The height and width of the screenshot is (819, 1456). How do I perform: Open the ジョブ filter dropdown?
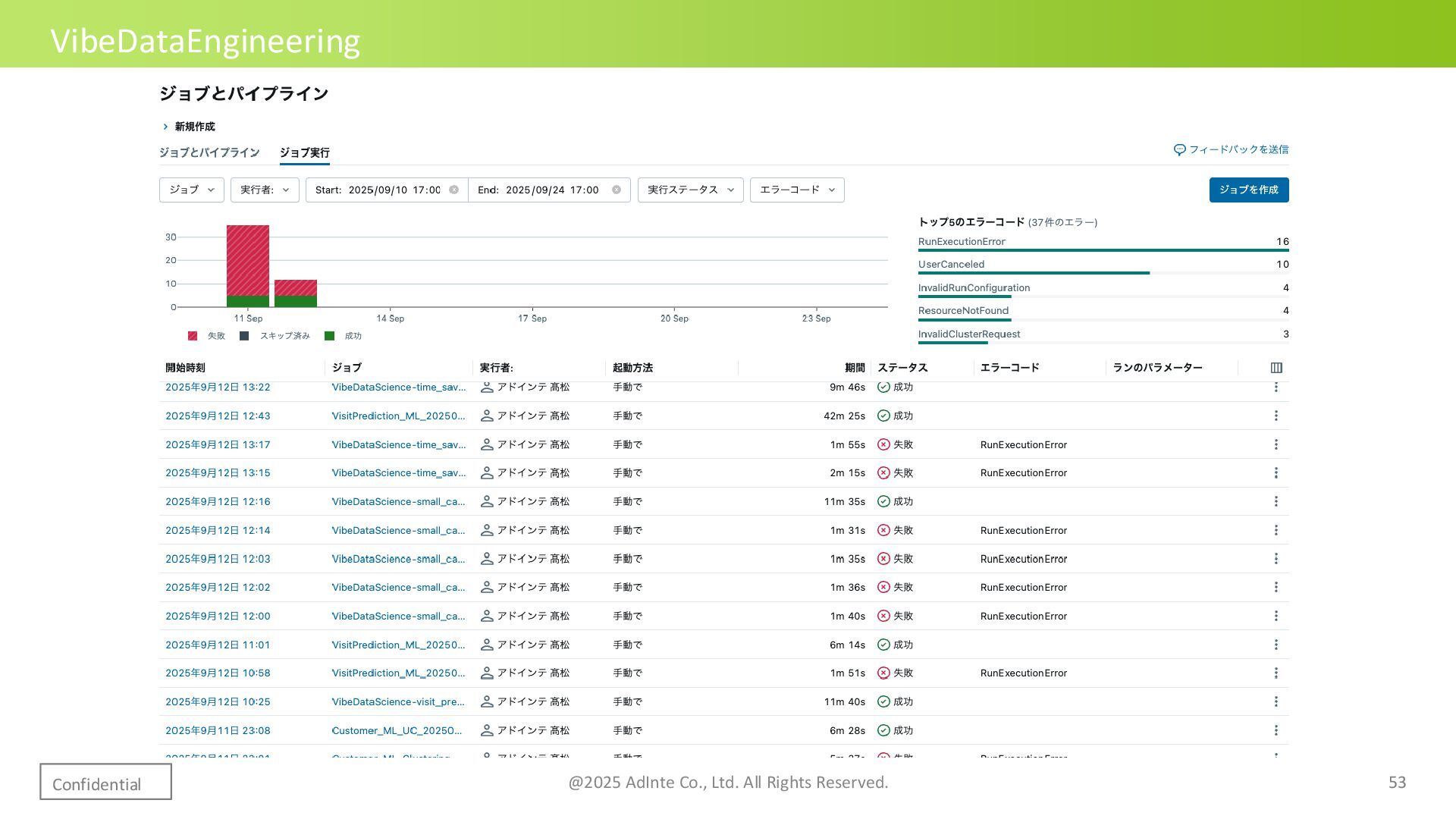click(191, 190)
